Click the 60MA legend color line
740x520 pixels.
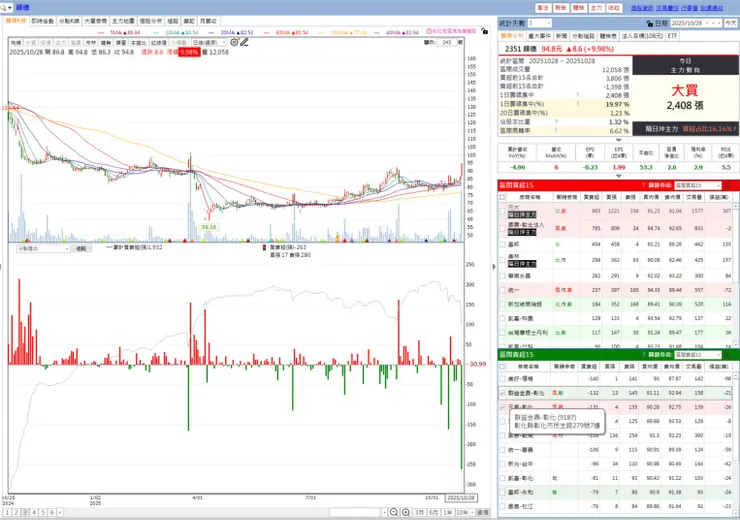tap(269, 33)
